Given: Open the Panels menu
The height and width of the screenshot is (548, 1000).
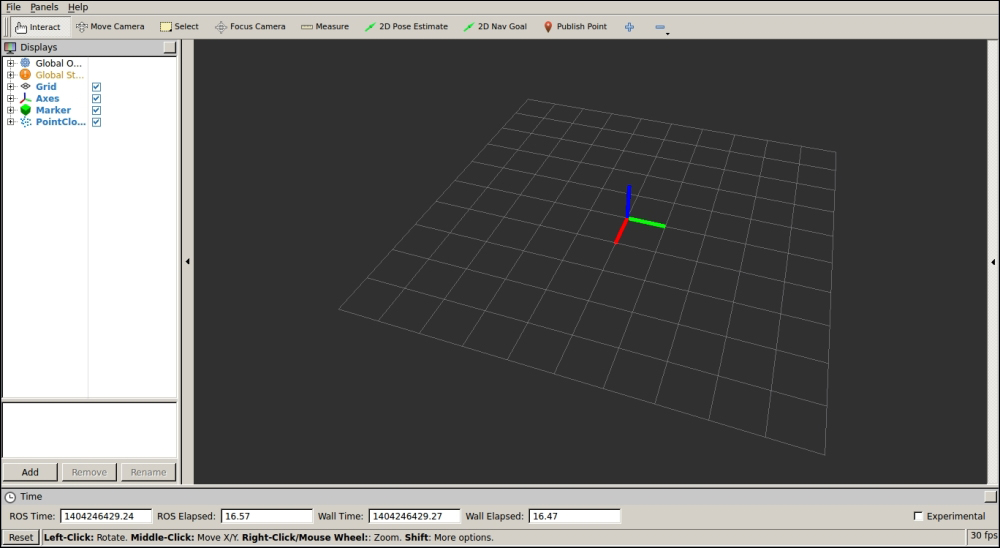Looking at the screenshot, I should (x=44, y=7).
